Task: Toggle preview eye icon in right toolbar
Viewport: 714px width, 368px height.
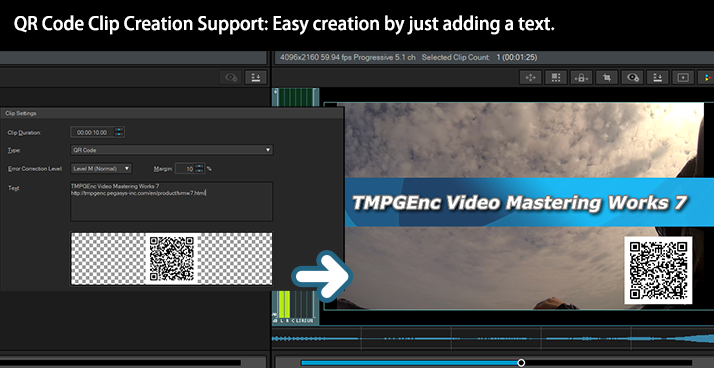Action: (632, 77)
